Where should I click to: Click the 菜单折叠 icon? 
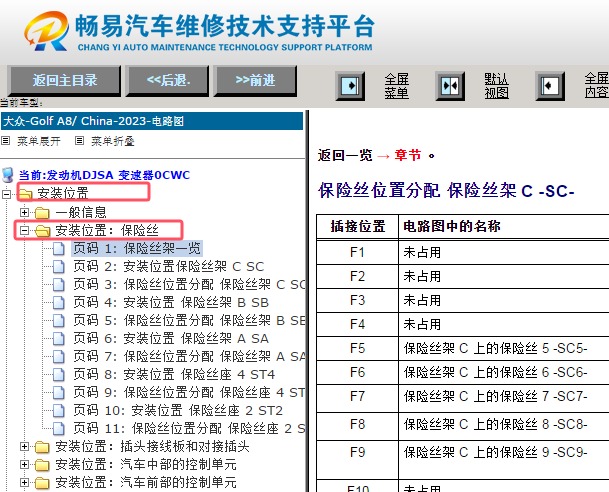[x=79, y=141]
